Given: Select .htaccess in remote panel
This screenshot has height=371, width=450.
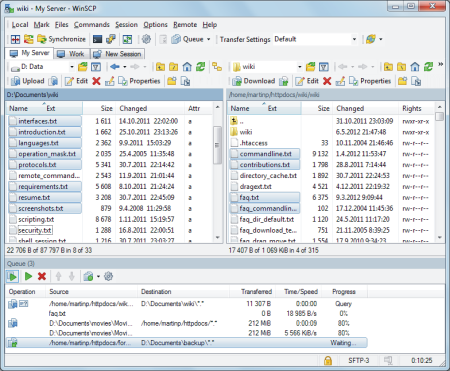Looking at the screenshot, I should (253, 143).
